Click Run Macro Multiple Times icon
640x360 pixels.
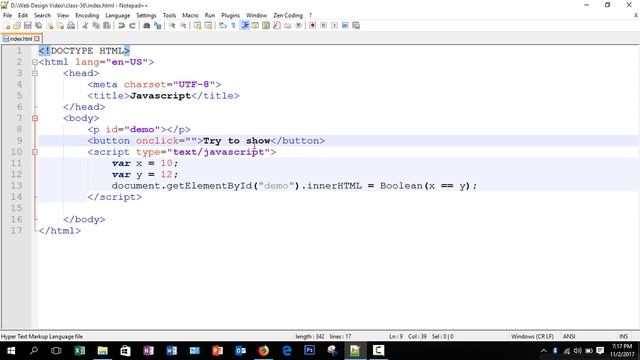345,26
